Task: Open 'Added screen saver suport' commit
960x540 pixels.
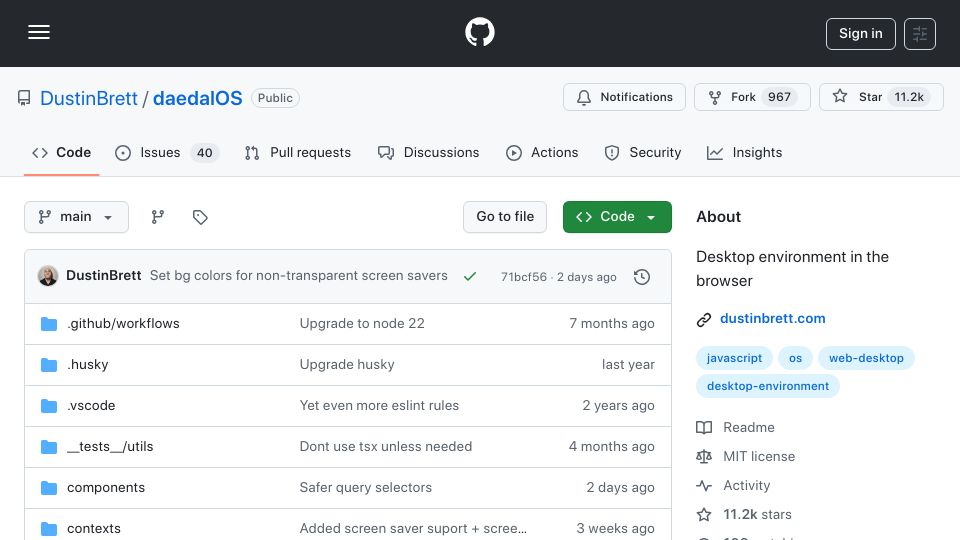Action: point(413,528)
